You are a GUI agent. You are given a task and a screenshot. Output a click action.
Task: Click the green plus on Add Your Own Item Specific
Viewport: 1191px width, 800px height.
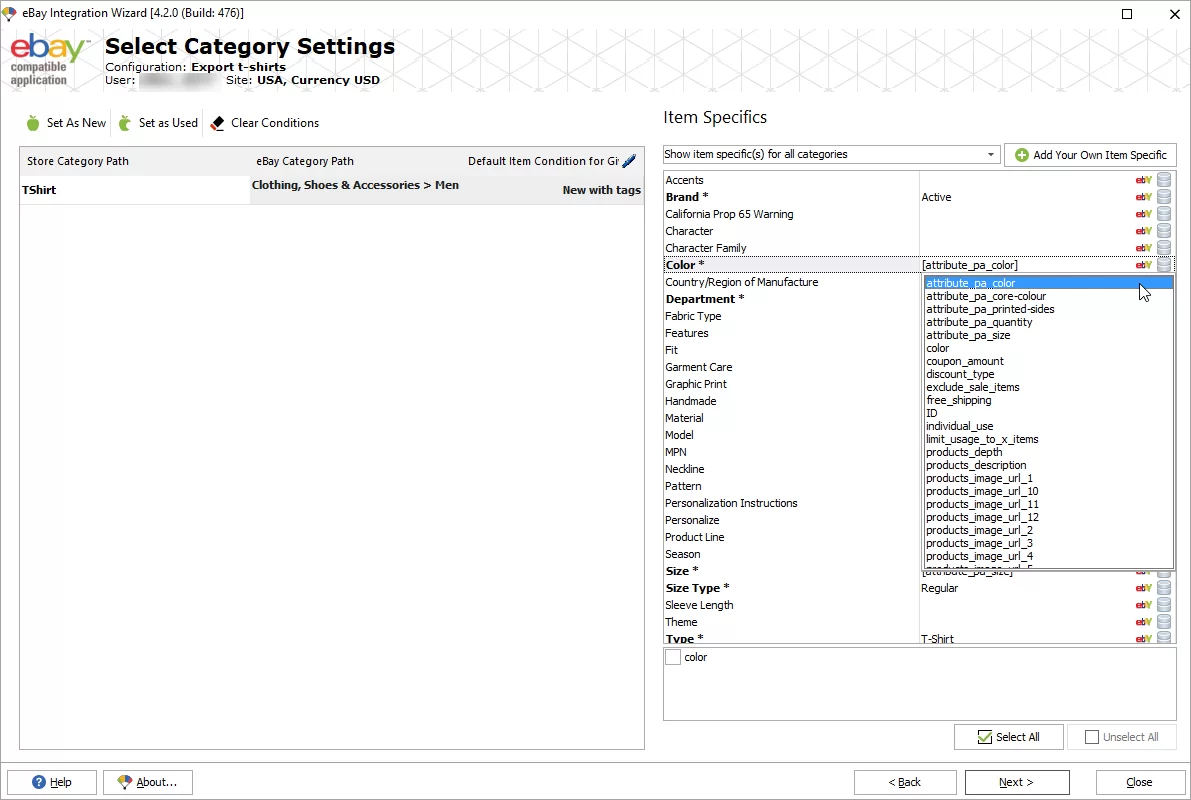(x=1021, y=155)
